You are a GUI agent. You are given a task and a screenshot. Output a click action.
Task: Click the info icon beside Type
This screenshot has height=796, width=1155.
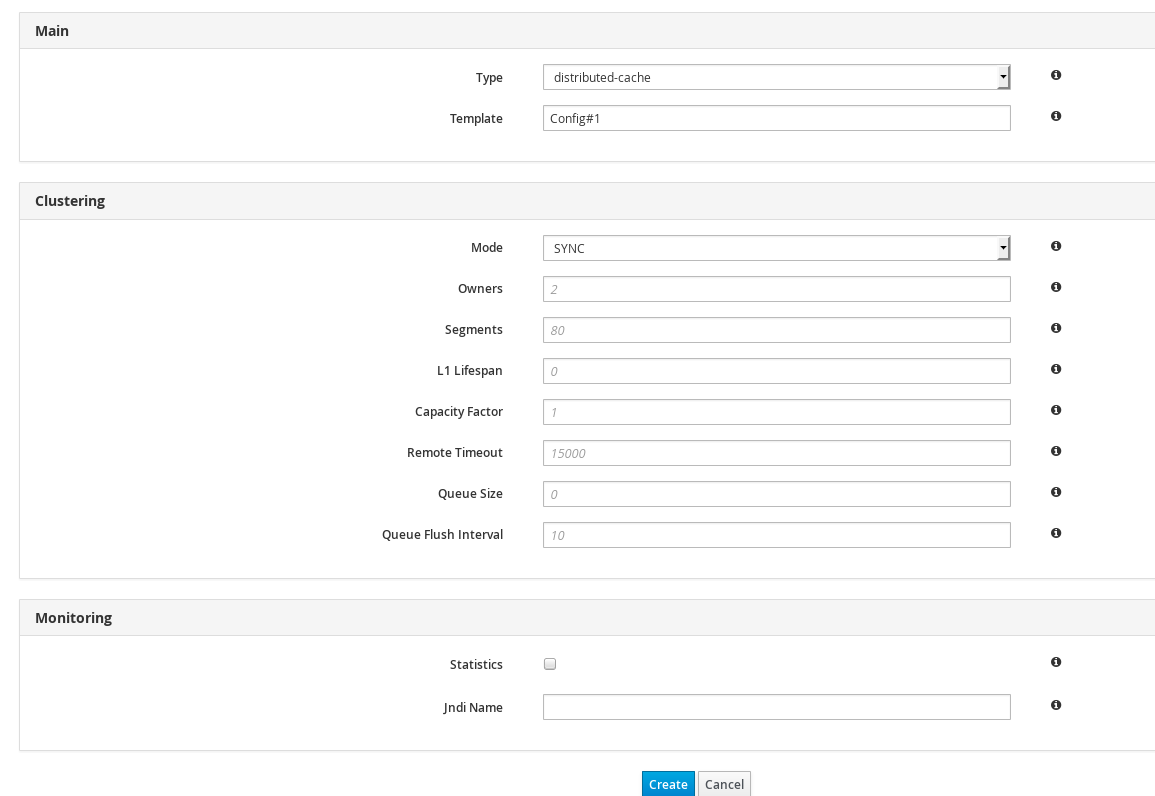click(1056, 75)
